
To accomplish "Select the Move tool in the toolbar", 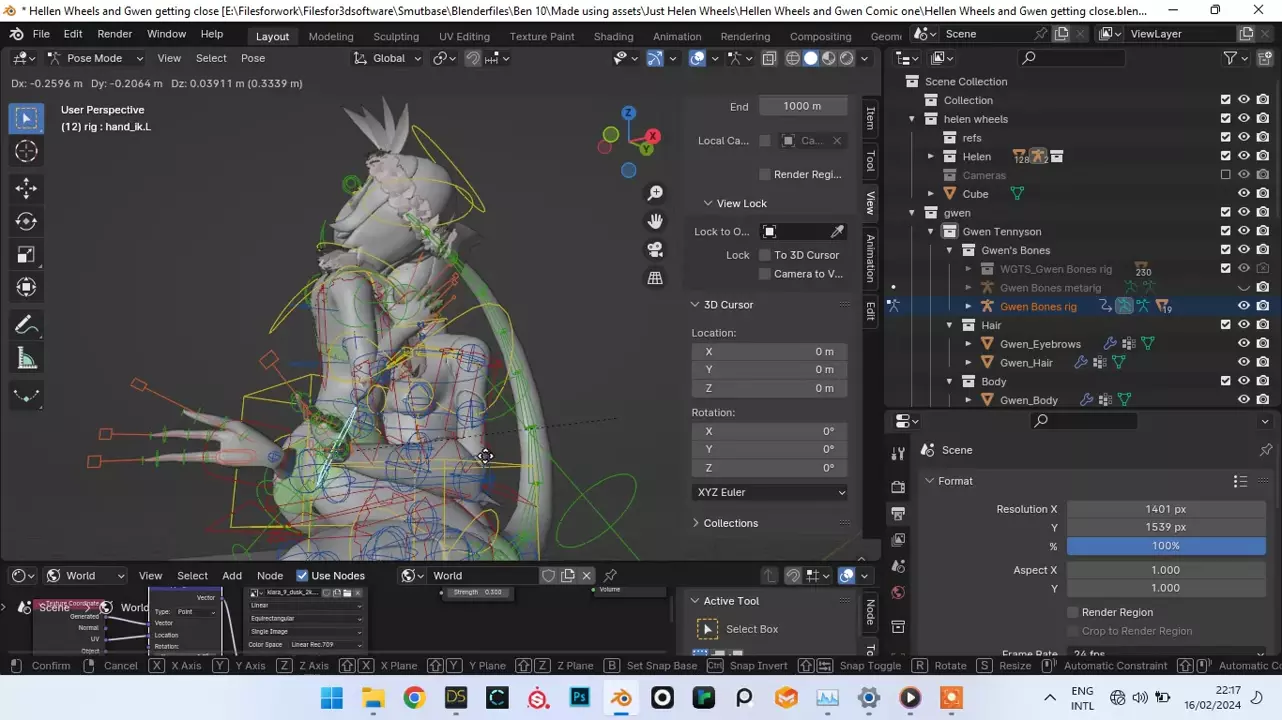I will 27,188.
